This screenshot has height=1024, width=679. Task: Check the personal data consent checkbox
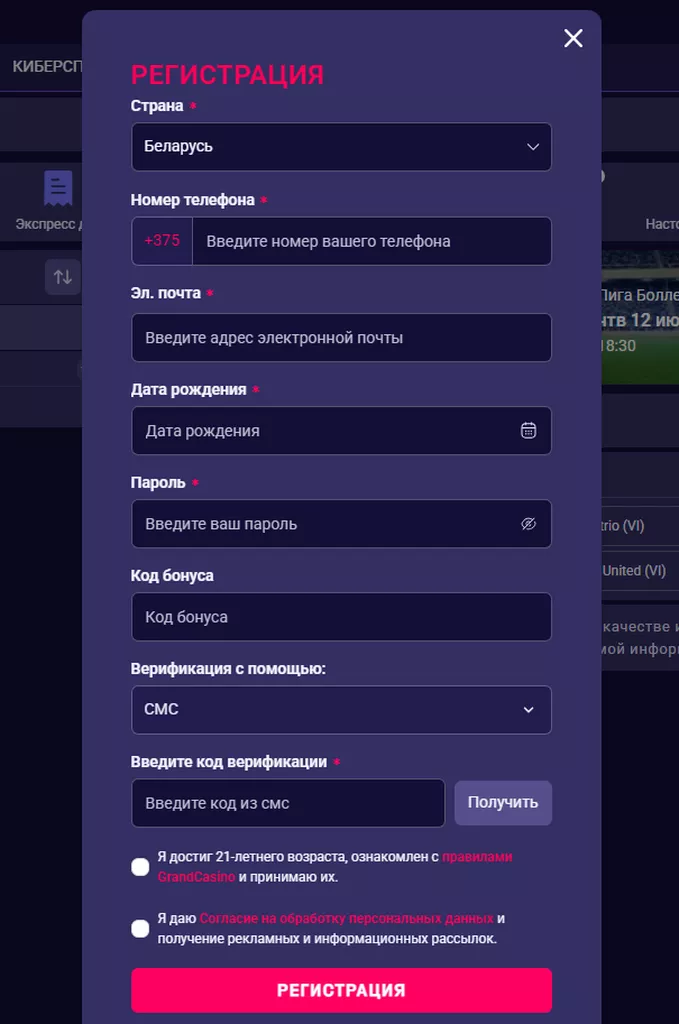140,929
